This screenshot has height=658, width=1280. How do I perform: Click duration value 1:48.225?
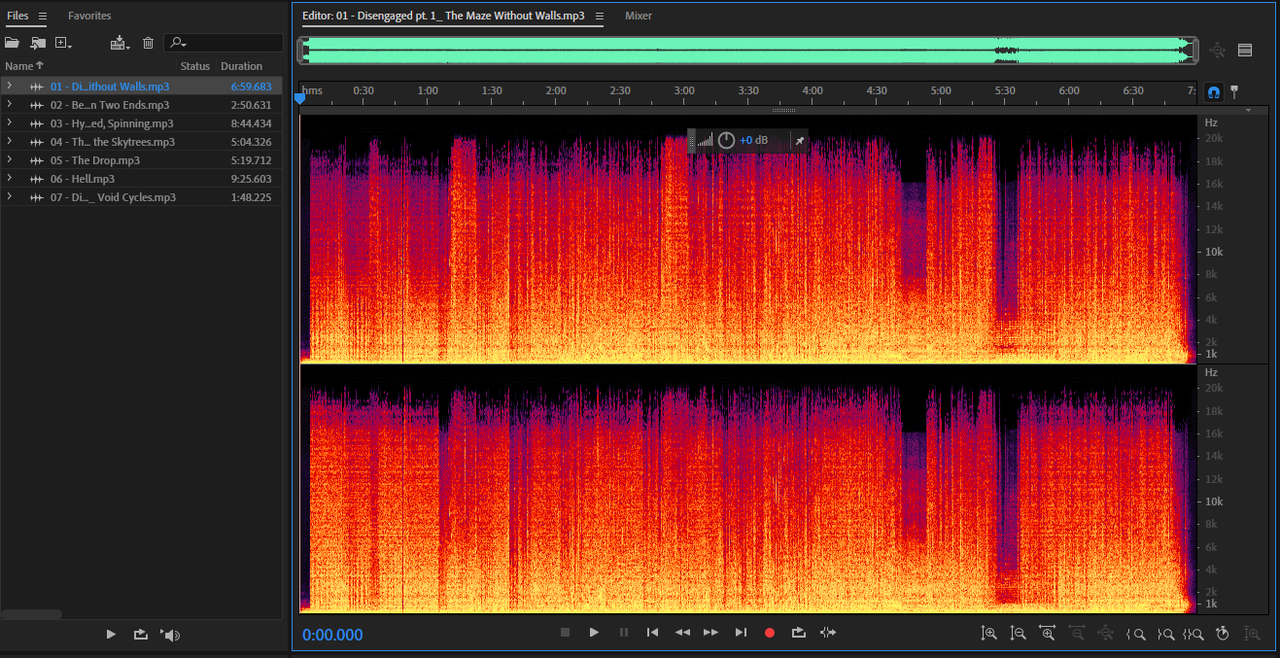251,197
